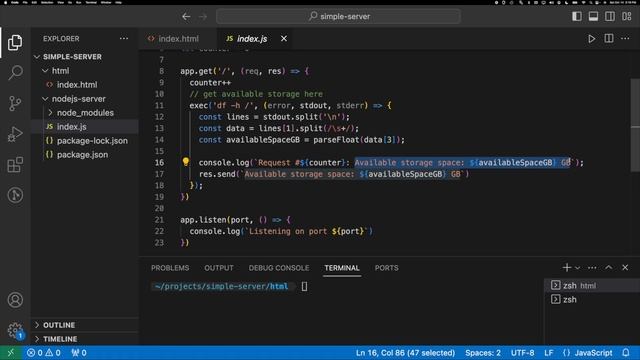The width and height of the screenshot is (640, 360).
Task: Click the simple-server command center search box
Action: [339, 16]
